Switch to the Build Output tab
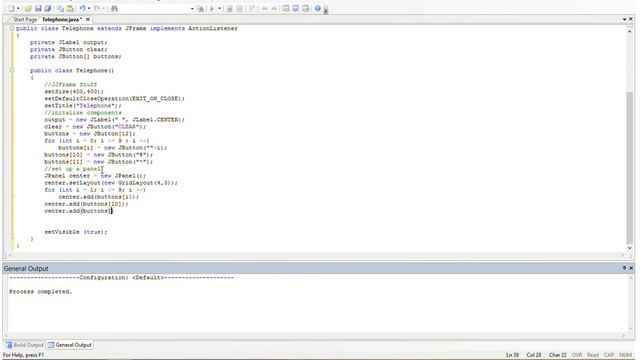Screen dimensions: 640x360 point(24,345)
